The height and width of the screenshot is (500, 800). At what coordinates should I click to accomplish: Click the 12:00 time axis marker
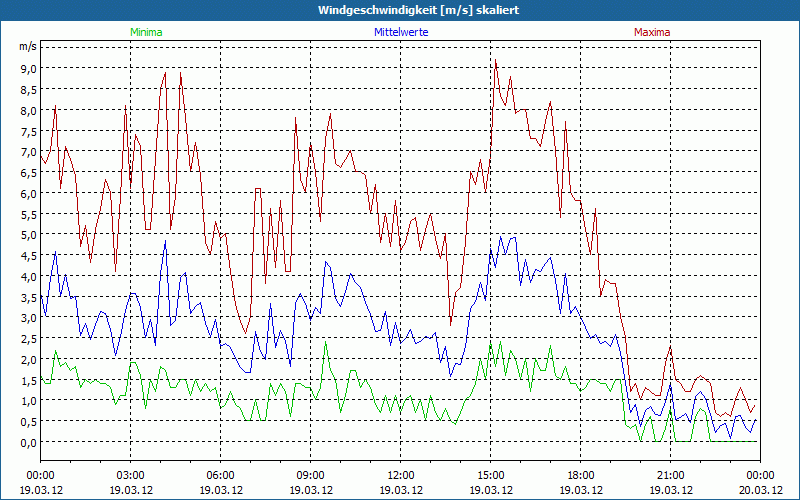coord(400,475)
